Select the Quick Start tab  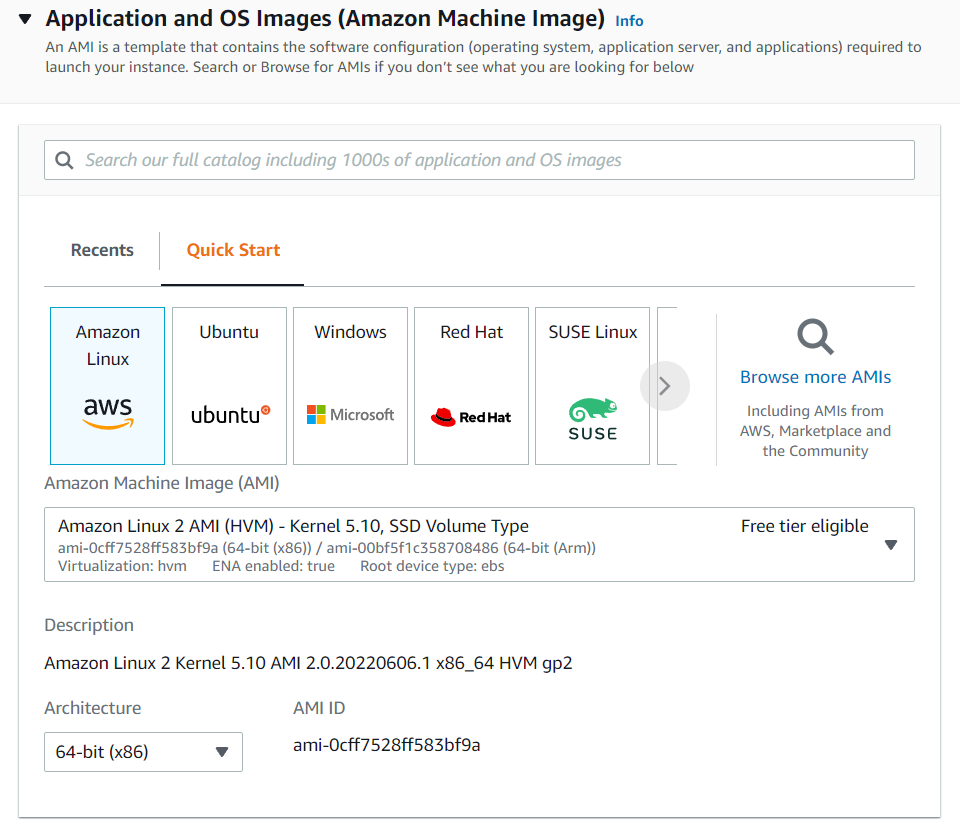click(x=232, y=249)
